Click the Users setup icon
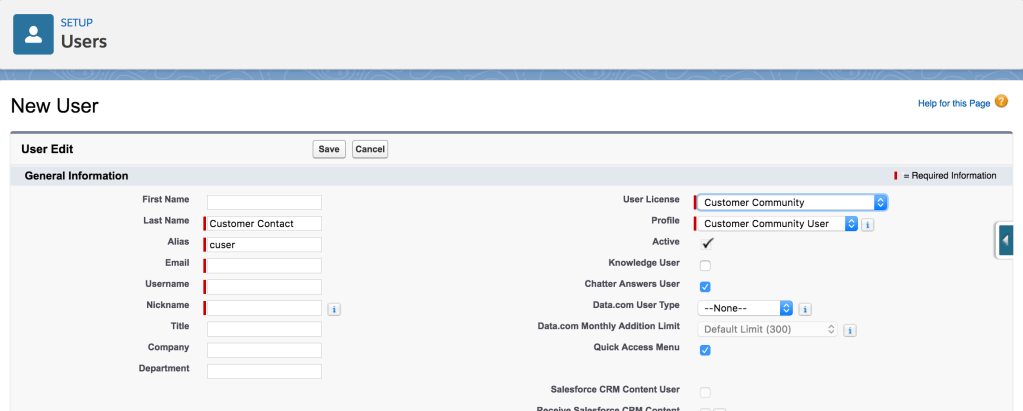 pyautogui.click(x=33, y=34)
